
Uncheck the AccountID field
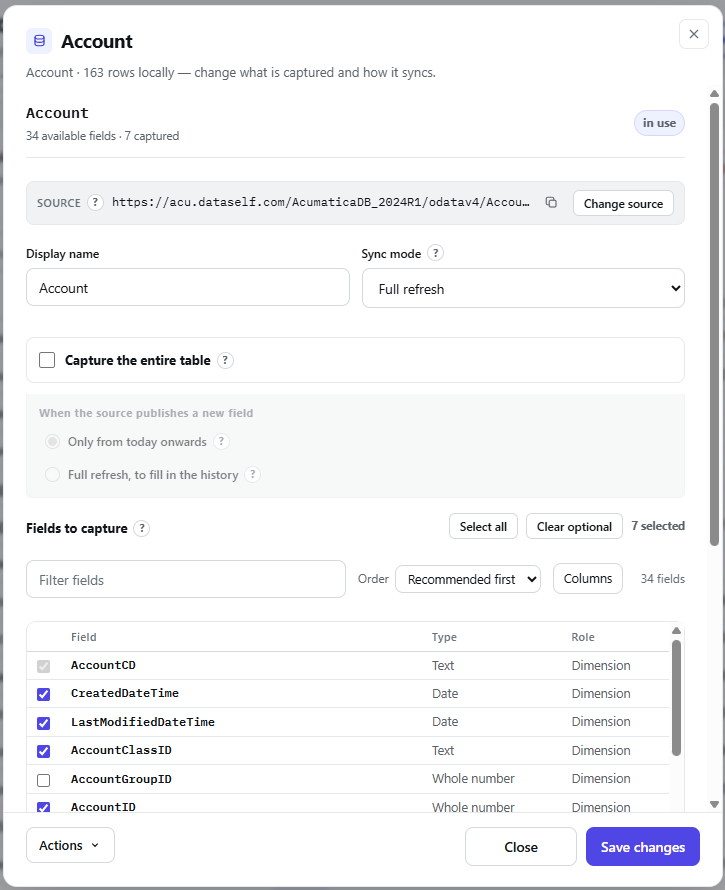coord(44,807)
